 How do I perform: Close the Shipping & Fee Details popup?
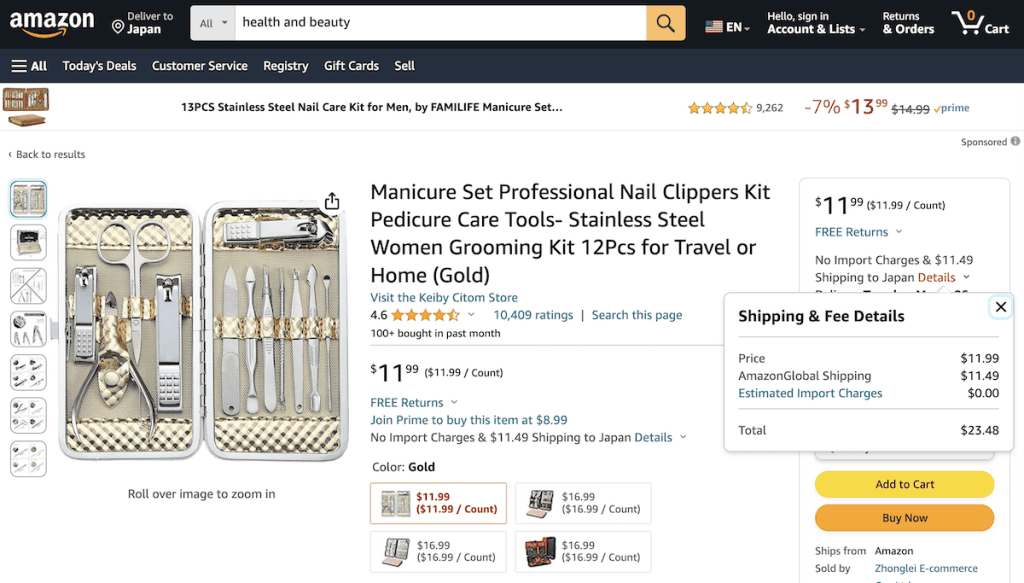pos(1001,307)
